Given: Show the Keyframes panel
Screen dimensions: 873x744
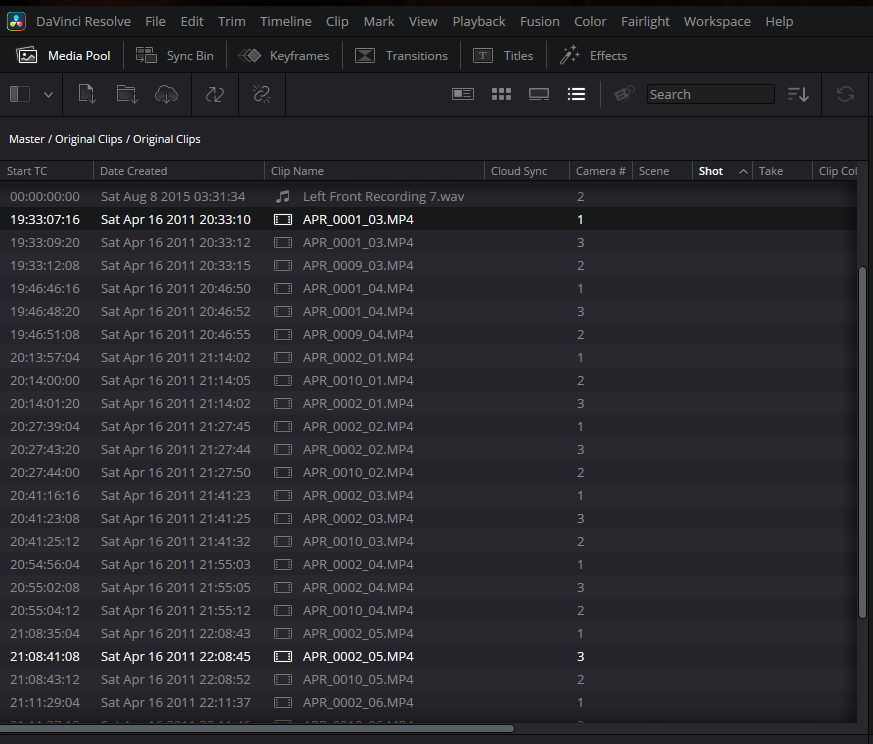Looking at the screenshot, I should point(284,56).
